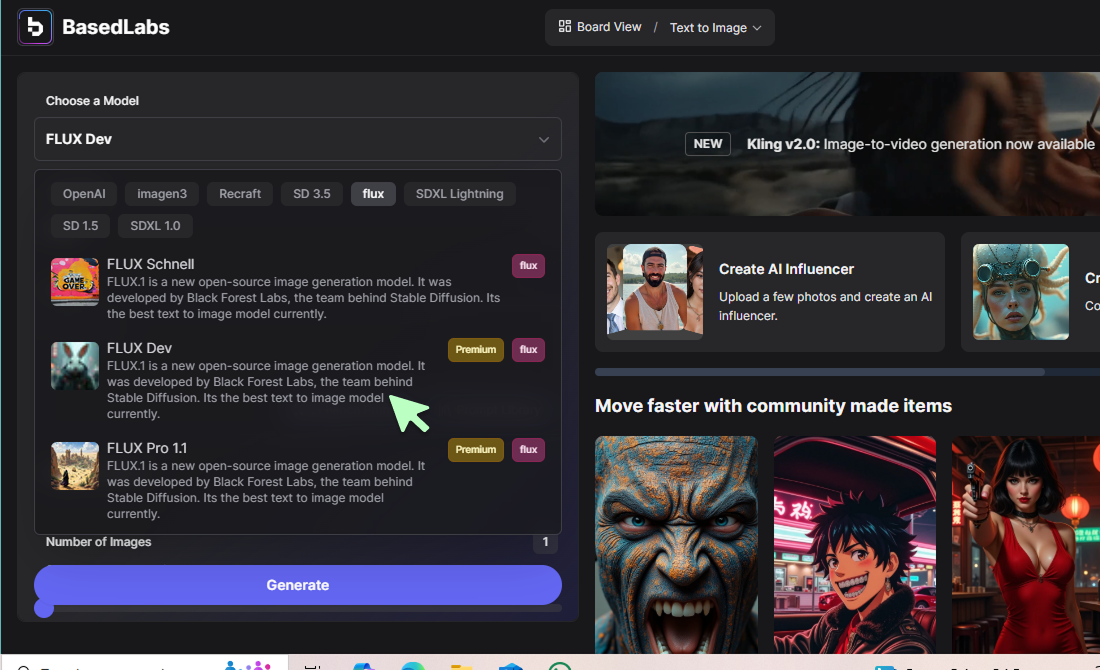This screenshot has height=670, width=1100.
Task: Select the FLUX Pro 1.1 model title
Action: (147, 448)
